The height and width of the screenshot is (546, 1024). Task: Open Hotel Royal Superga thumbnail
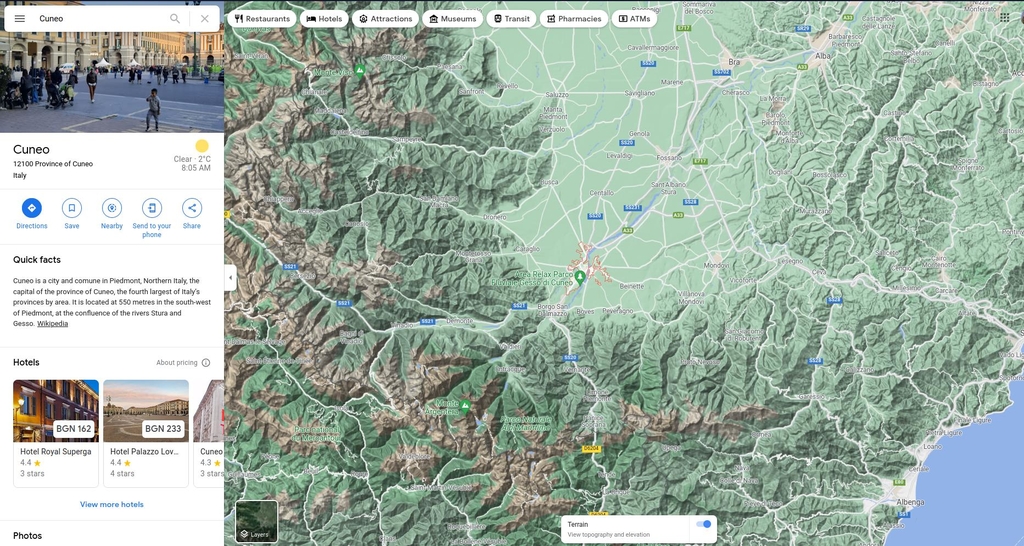(56, 411)
